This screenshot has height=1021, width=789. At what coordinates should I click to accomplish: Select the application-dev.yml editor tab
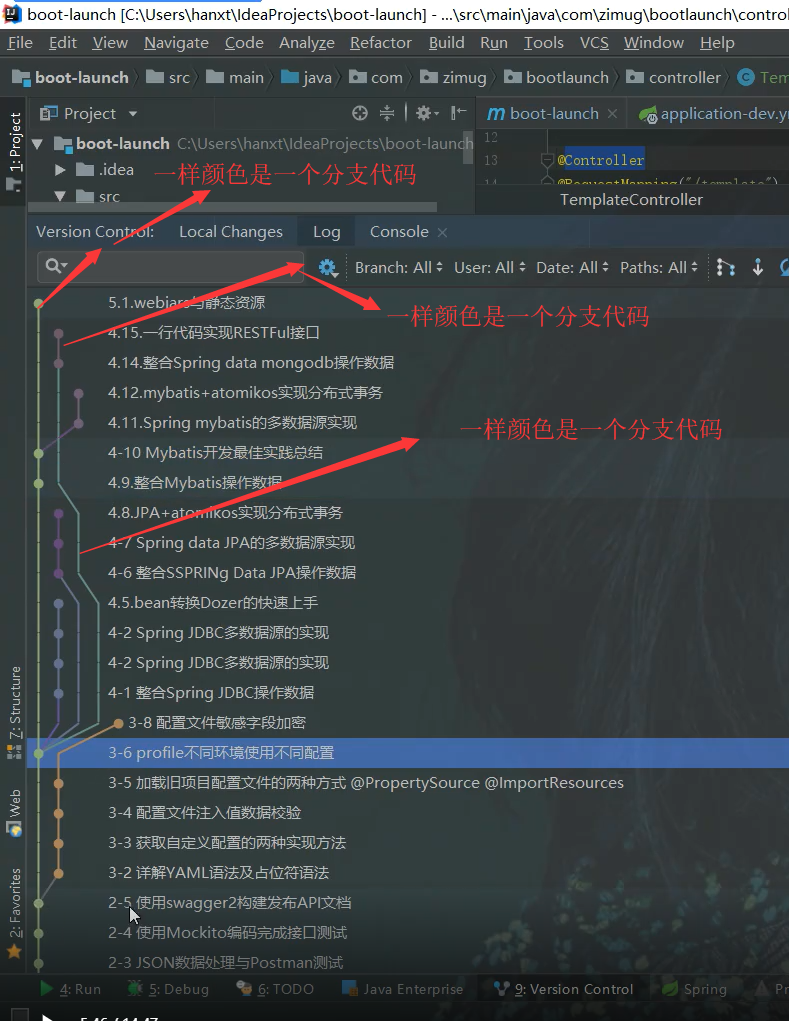point(713,113)
